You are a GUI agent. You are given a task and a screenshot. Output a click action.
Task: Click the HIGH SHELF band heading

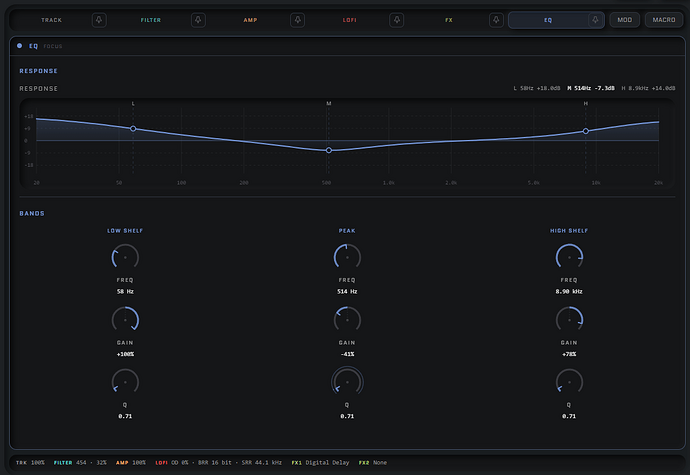click(x=569, y=231)
